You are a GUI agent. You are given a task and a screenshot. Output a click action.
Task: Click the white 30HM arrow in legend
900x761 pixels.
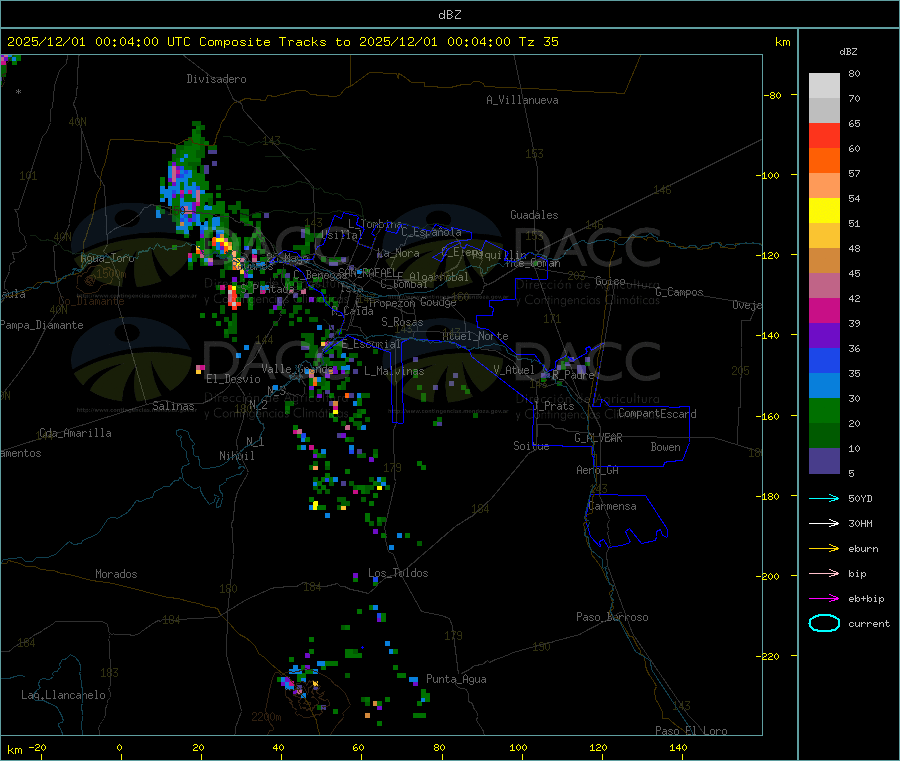(824, 523)
